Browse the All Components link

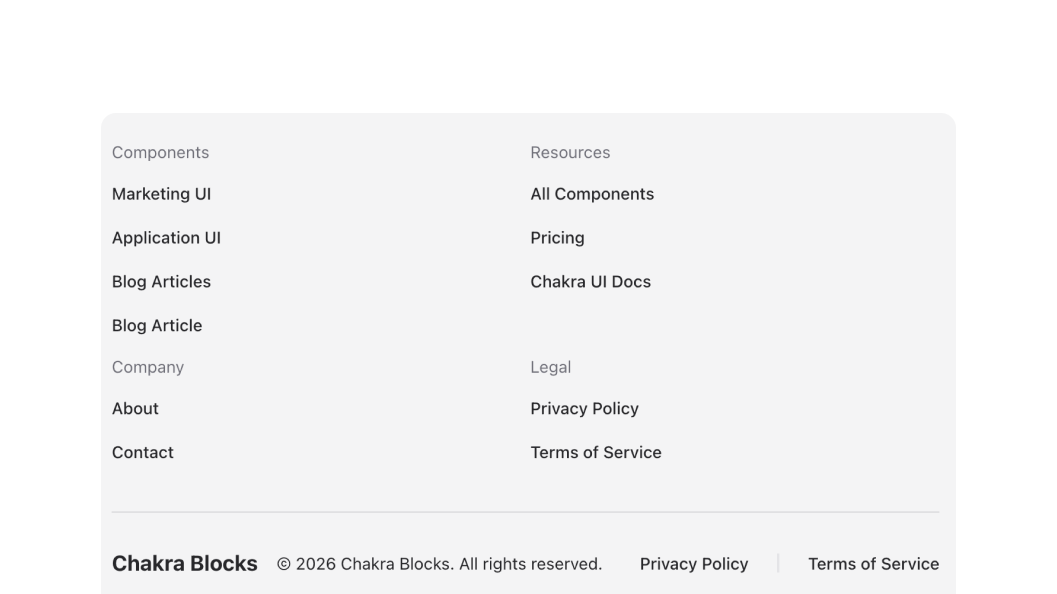click(x=592, y=194)
